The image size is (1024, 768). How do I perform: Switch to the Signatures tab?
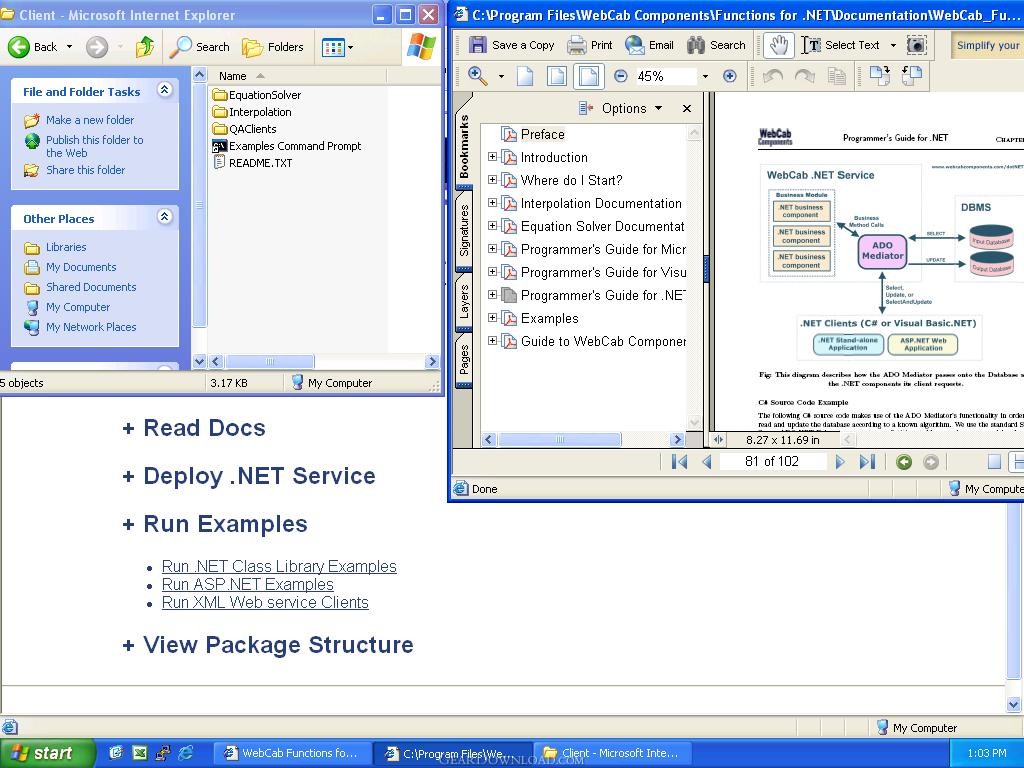[x=464, y=231]
